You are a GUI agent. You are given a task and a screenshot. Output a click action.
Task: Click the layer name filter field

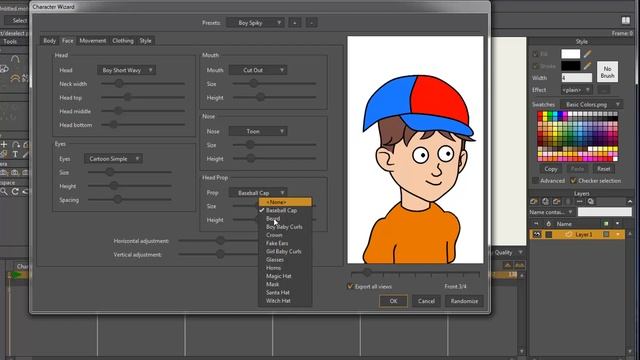604,212
